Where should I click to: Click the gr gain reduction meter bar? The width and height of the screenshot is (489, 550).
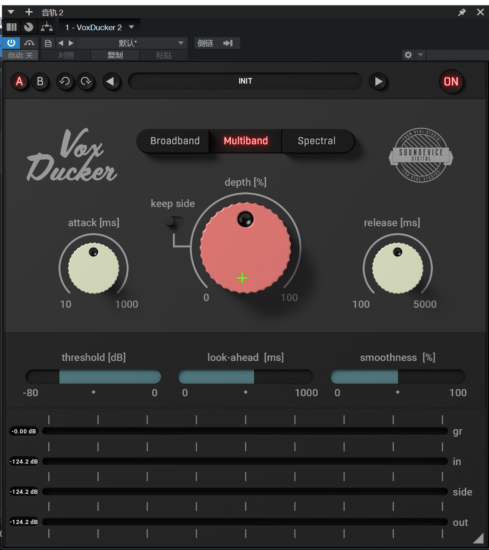point(245,431)
